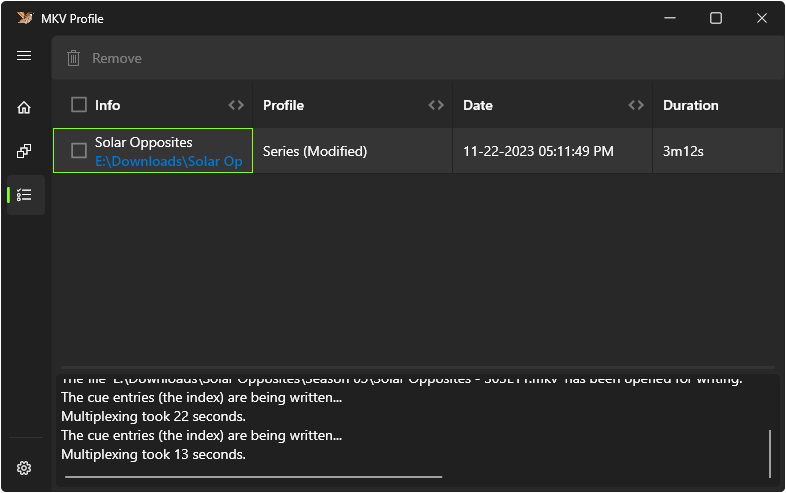Click the Info column resize arrows
The height and width of the screenshot is (493, 786).
click(x=236, y=105)
